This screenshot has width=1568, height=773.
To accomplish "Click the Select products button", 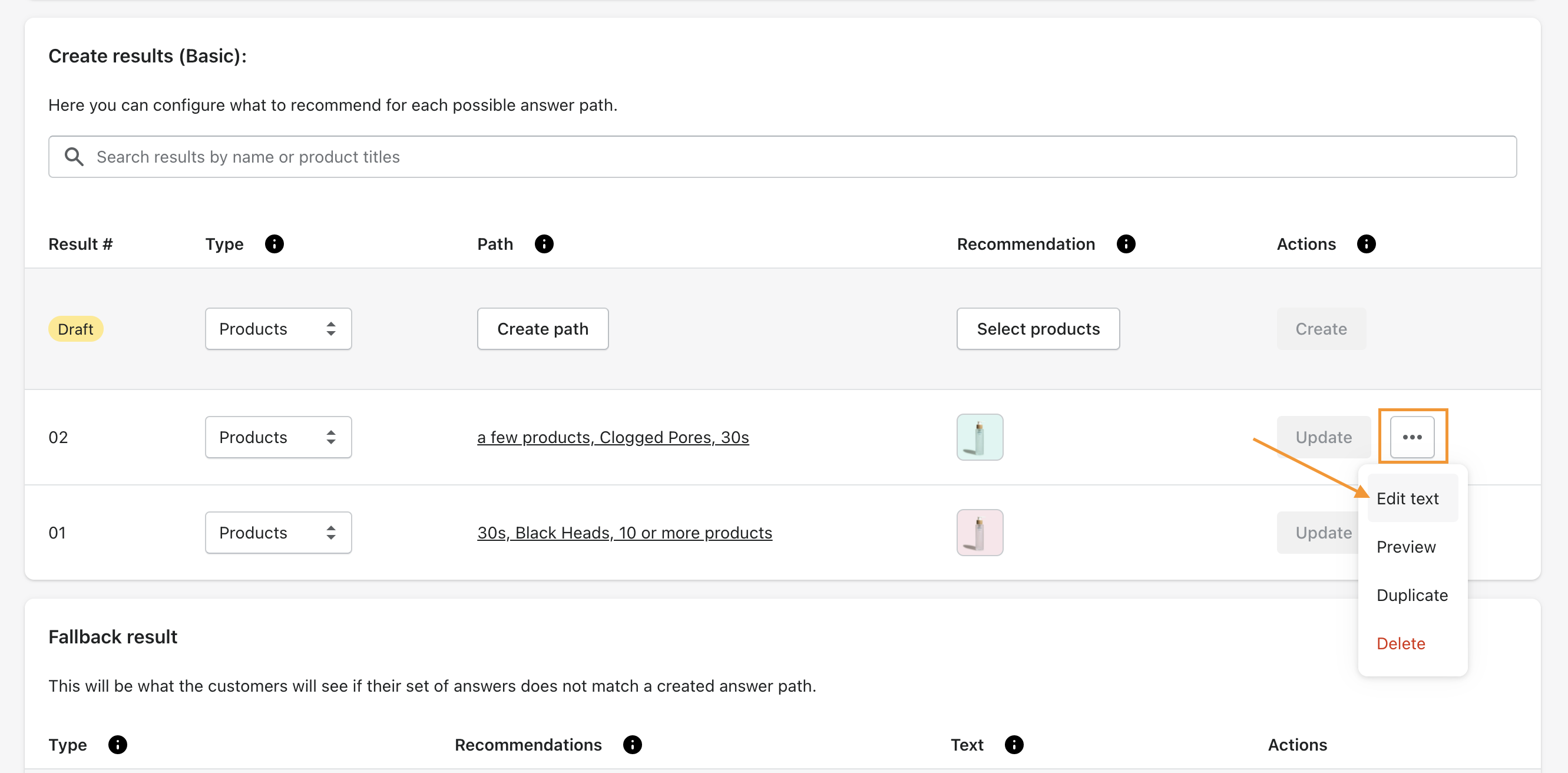I will [1038, 329].
